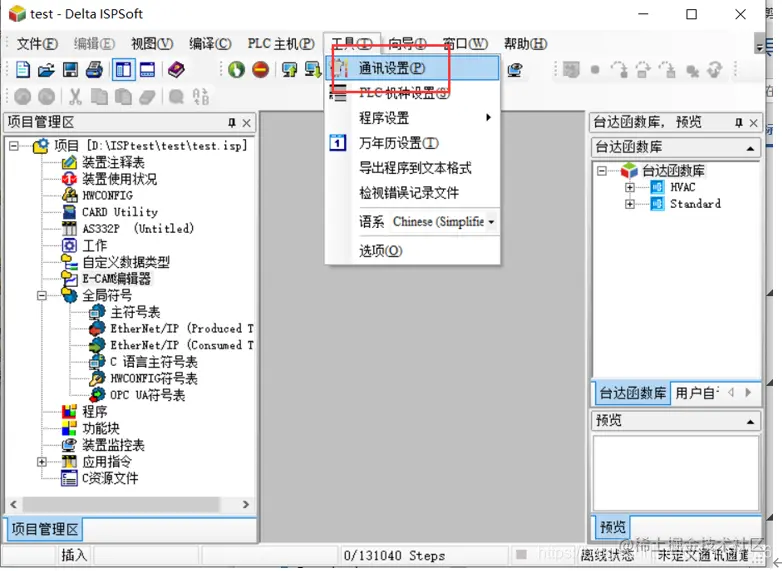Expand the 应用指令 tree node
The width and height of the screenshot is (782, 571).
pyautogui.click(x=42, y=462)
